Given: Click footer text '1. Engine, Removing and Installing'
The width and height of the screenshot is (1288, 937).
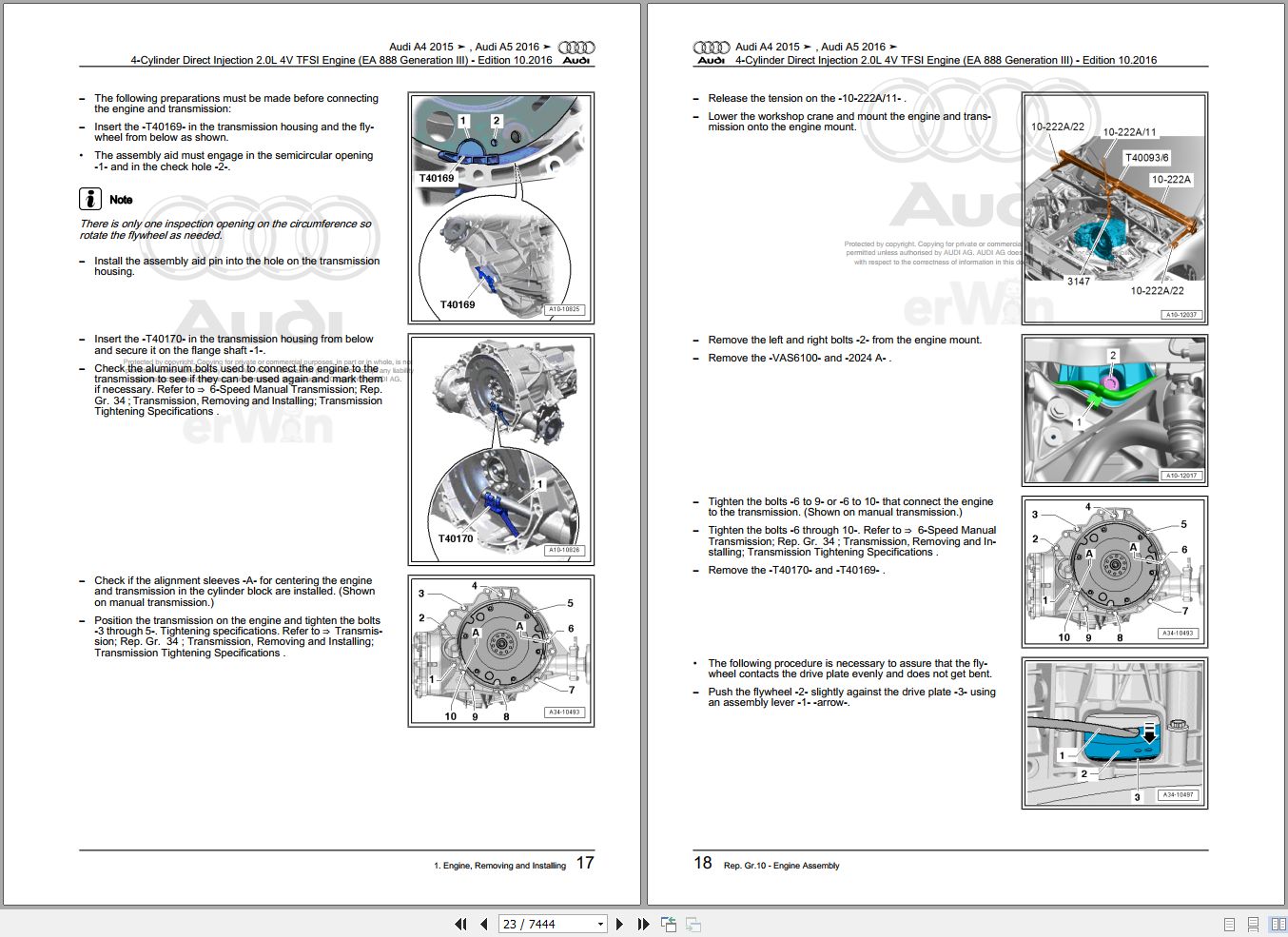Looking at the screenshot, I should click(x=499, y=866).
